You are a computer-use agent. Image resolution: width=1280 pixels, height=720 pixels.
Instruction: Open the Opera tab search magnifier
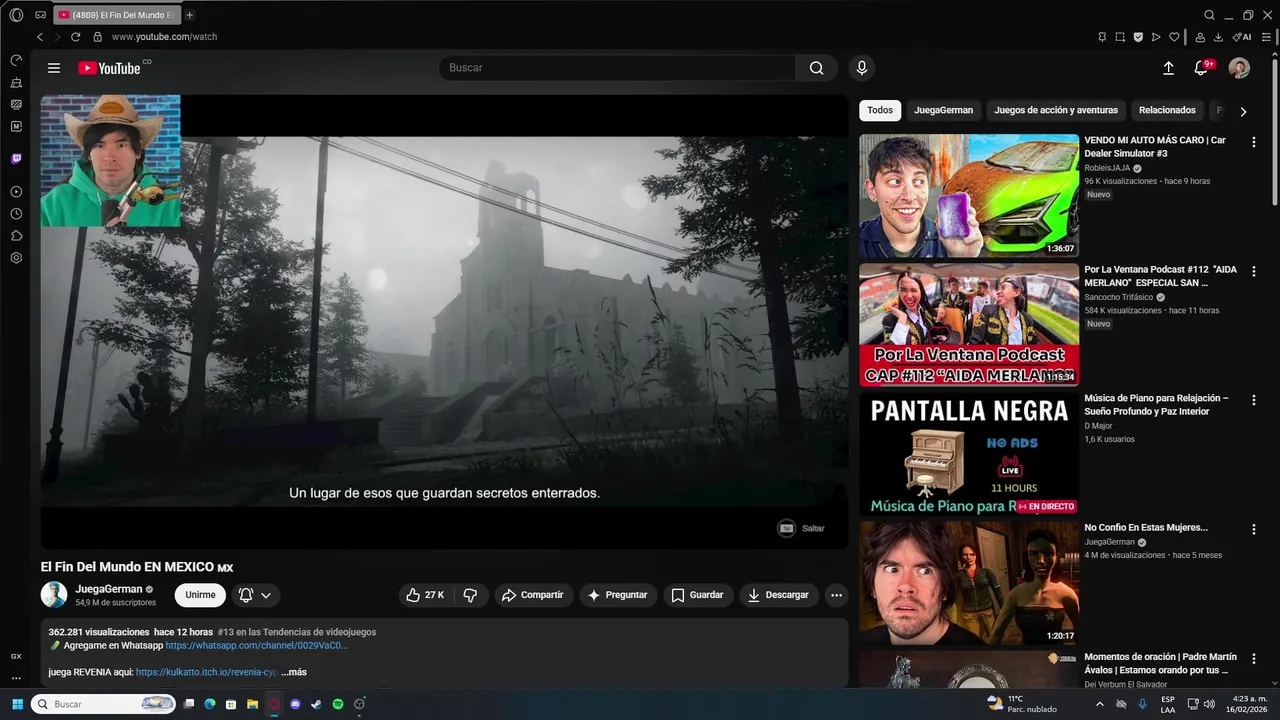pos(1209,15)
